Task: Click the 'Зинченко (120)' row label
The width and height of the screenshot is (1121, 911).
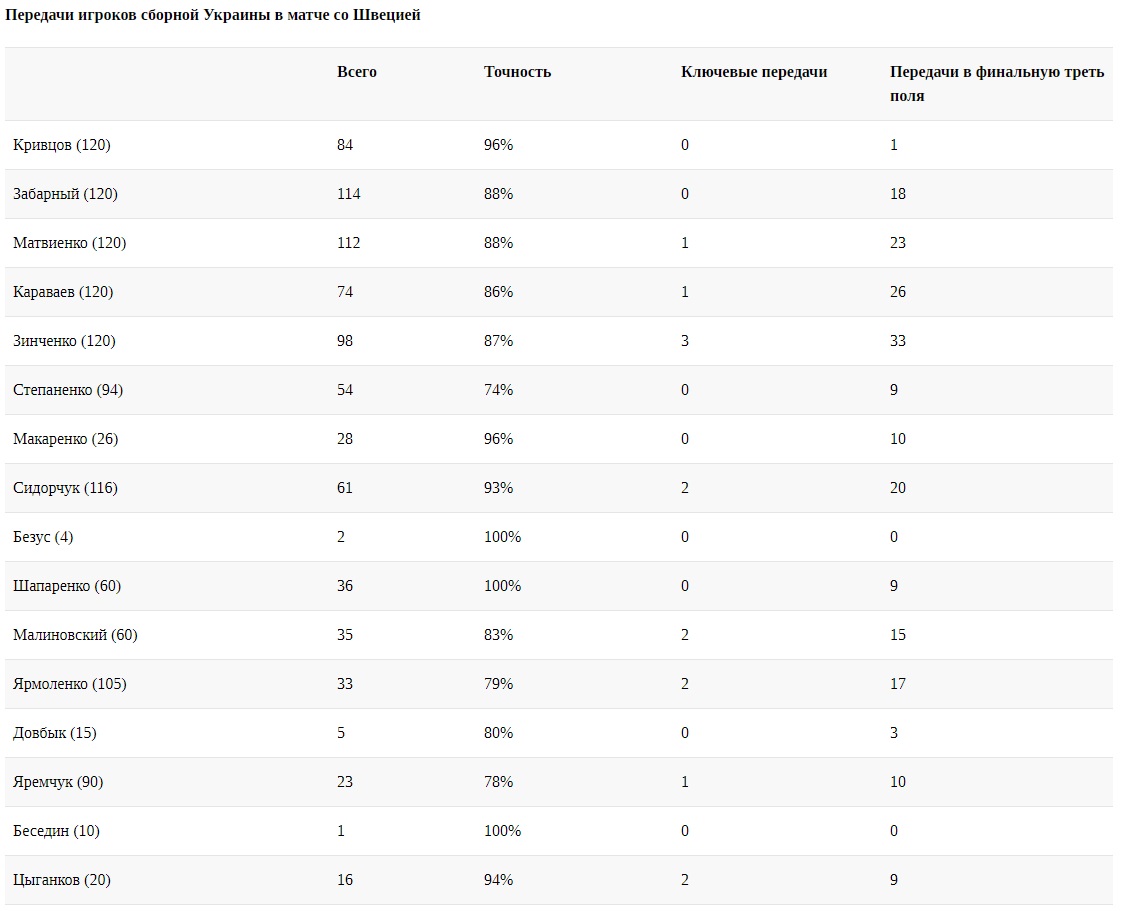Action: [64, 341]
